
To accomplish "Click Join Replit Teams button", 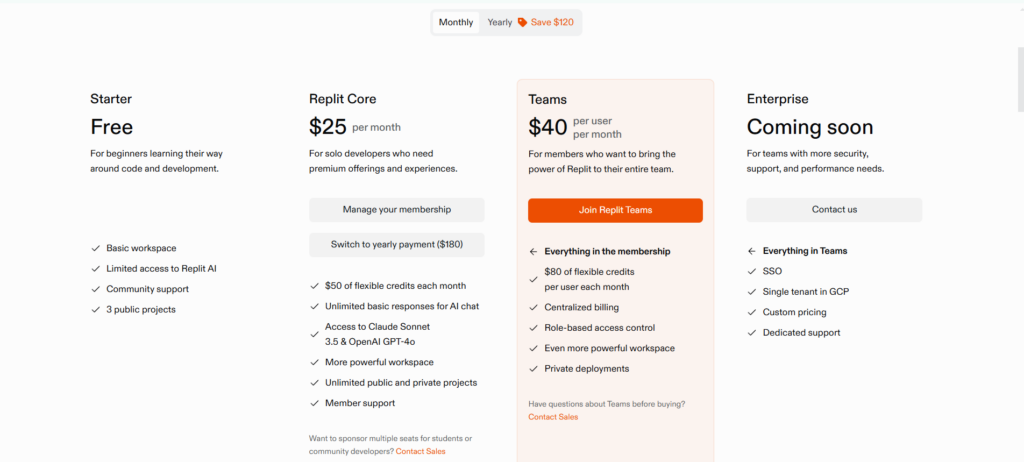I will pyautogui.click(x=615, y=210).
